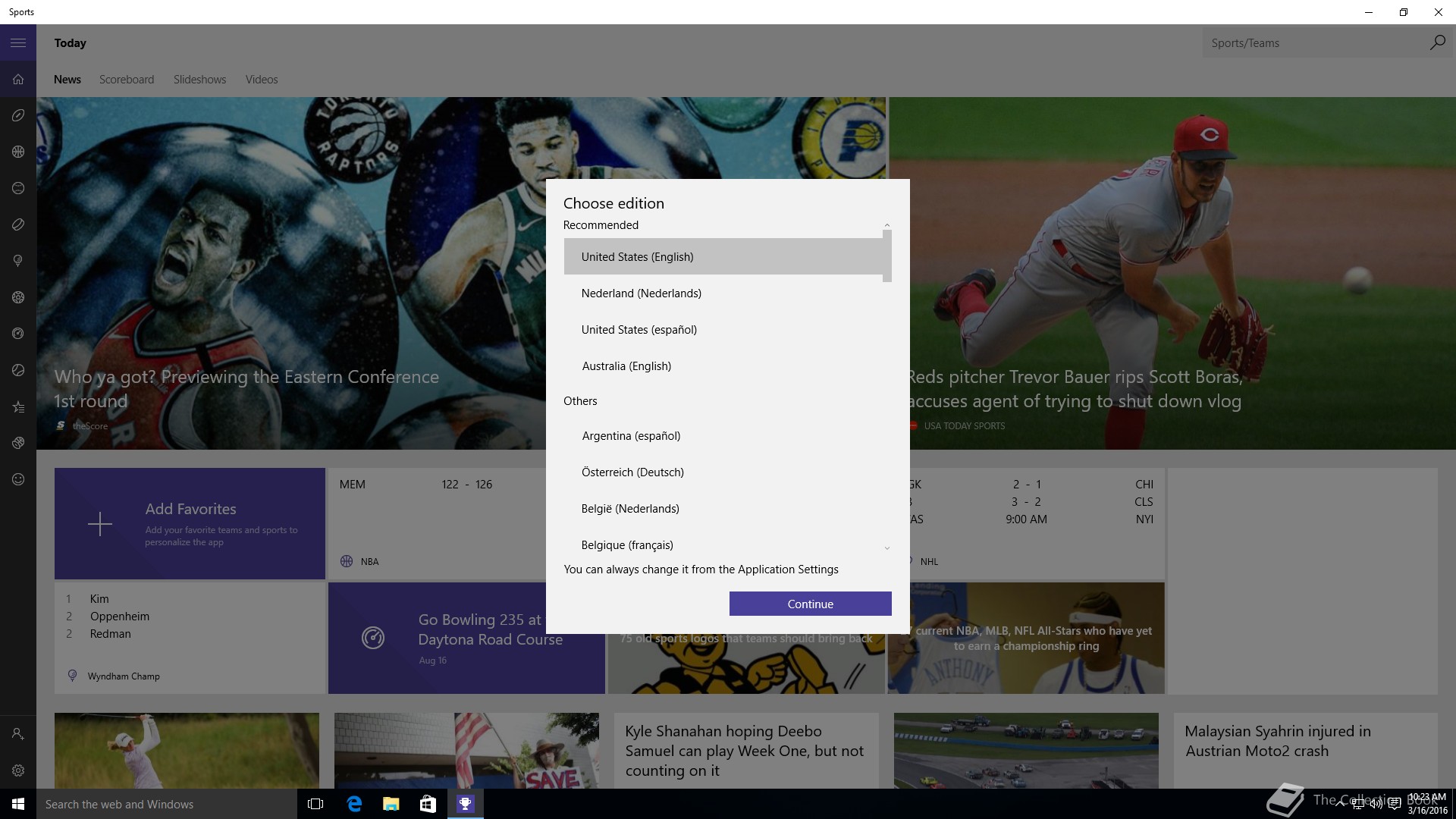Image resolution: width=1456 pixels, height=819 pixels.
Task: Open My Favorites star list icon
Action: point(18,406)
